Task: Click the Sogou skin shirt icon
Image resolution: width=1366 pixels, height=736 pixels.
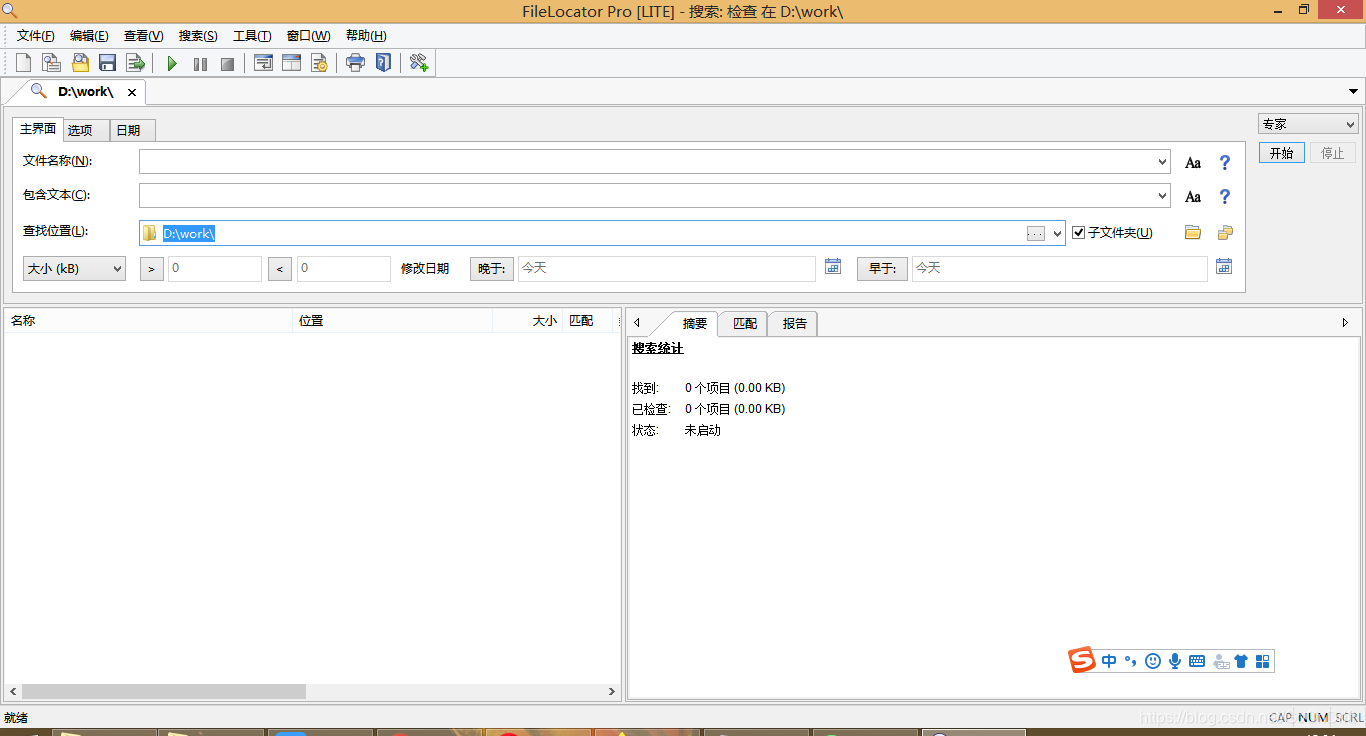Action: [1241, 661]
